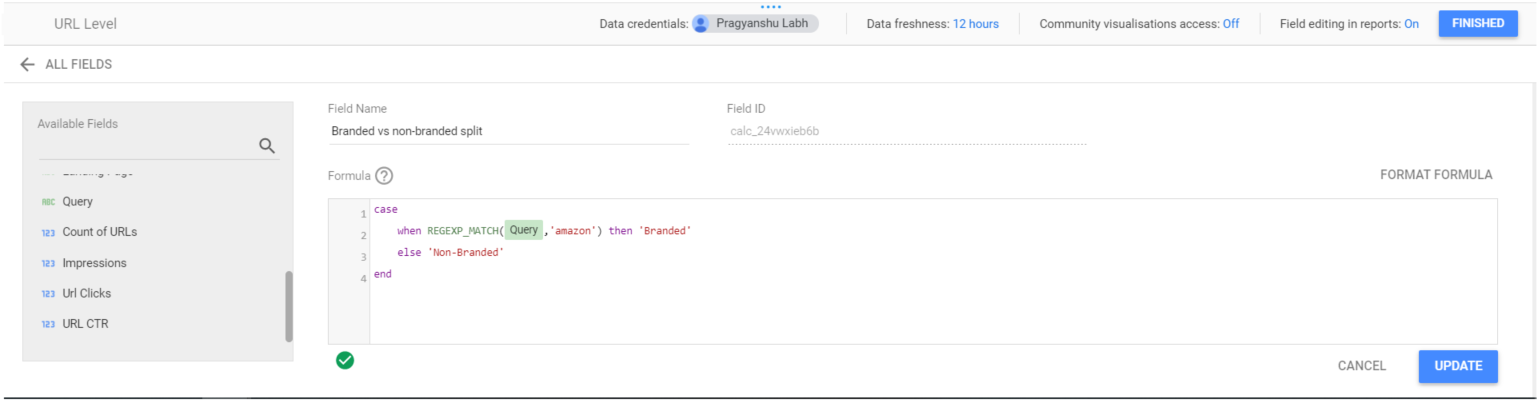The width and height of the screenshot is (1540, 402).
Task: Select the Query field in the list
Action: point(78,202)
